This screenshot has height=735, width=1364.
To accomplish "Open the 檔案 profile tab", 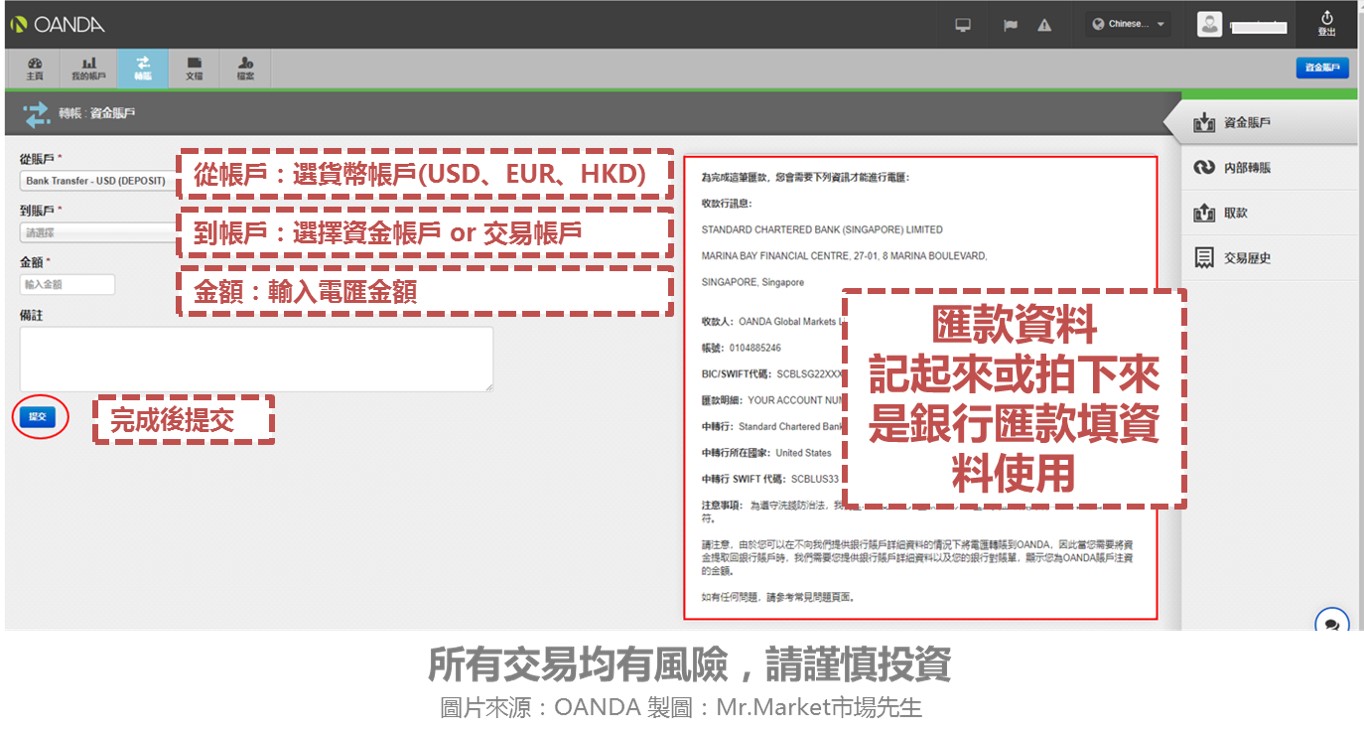I will click(x=245, y=68).
